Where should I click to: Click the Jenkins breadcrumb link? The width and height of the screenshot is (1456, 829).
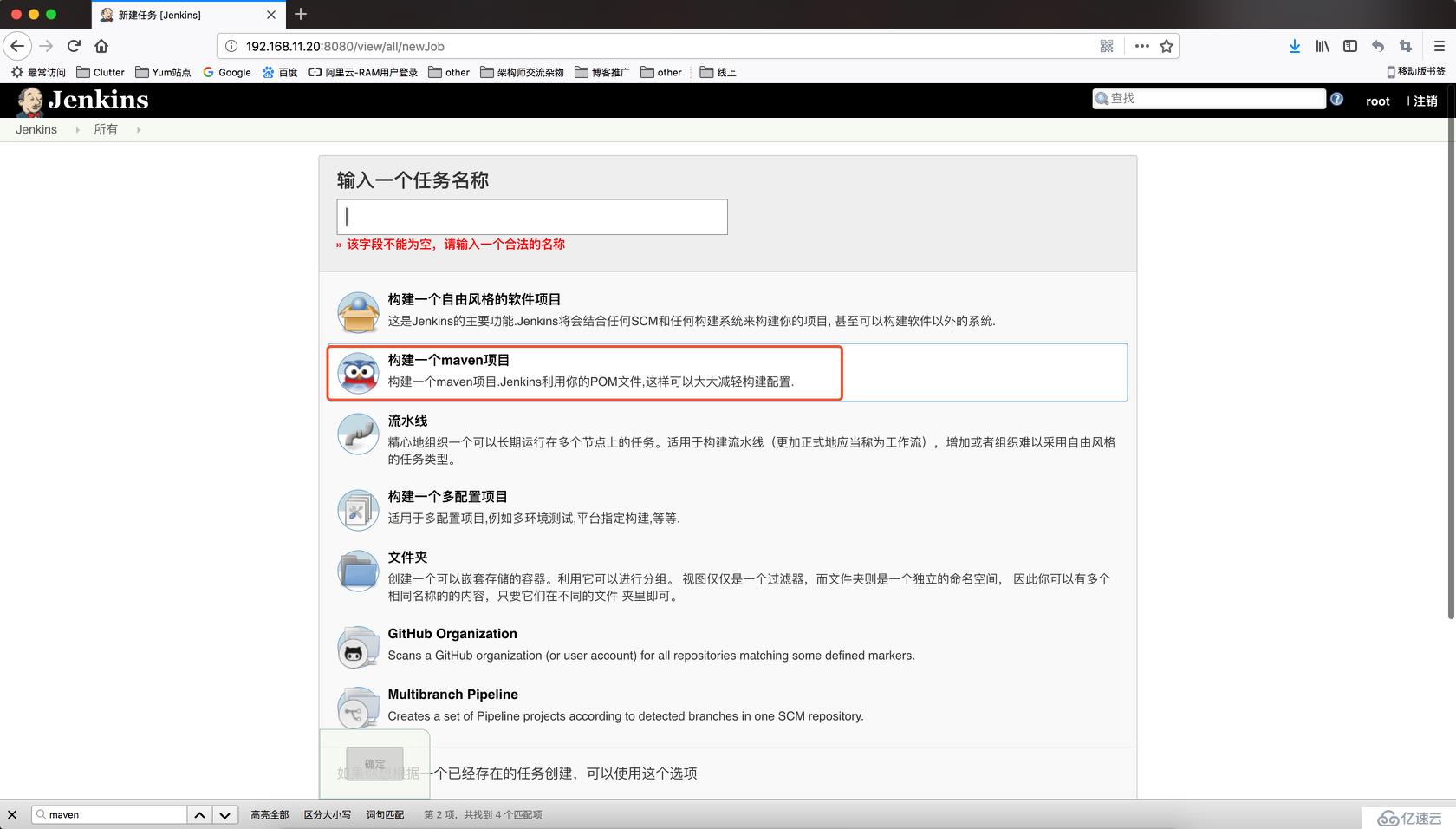pyautogui.click(x=36, y=129)
